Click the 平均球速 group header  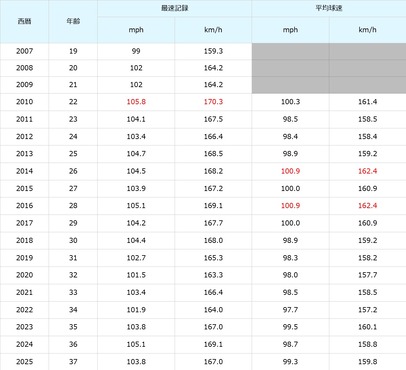tap(329, 8)
